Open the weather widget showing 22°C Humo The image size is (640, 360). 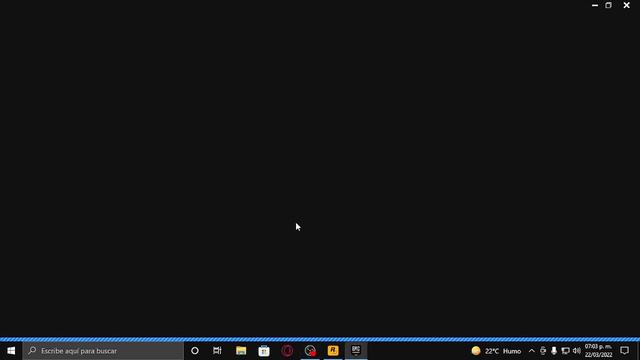[x=496, y=351]
